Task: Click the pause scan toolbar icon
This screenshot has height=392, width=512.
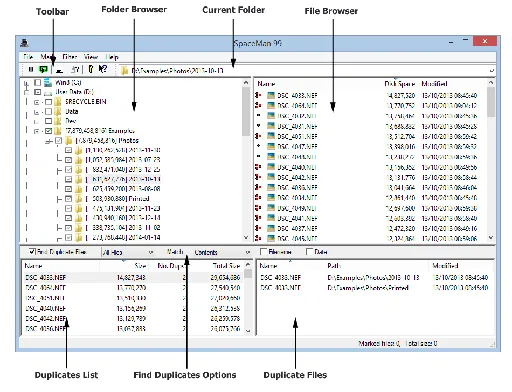Action: click(31, 69)
